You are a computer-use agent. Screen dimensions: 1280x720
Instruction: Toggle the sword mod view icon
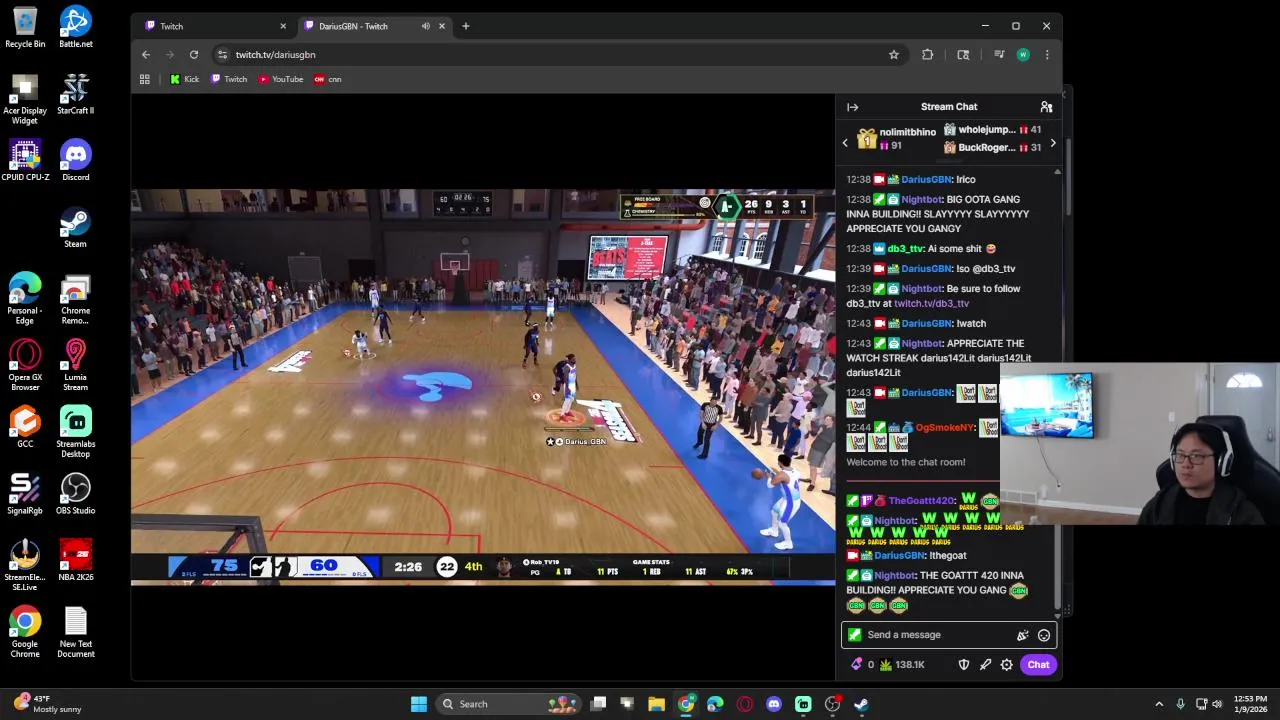click(985, 665)
